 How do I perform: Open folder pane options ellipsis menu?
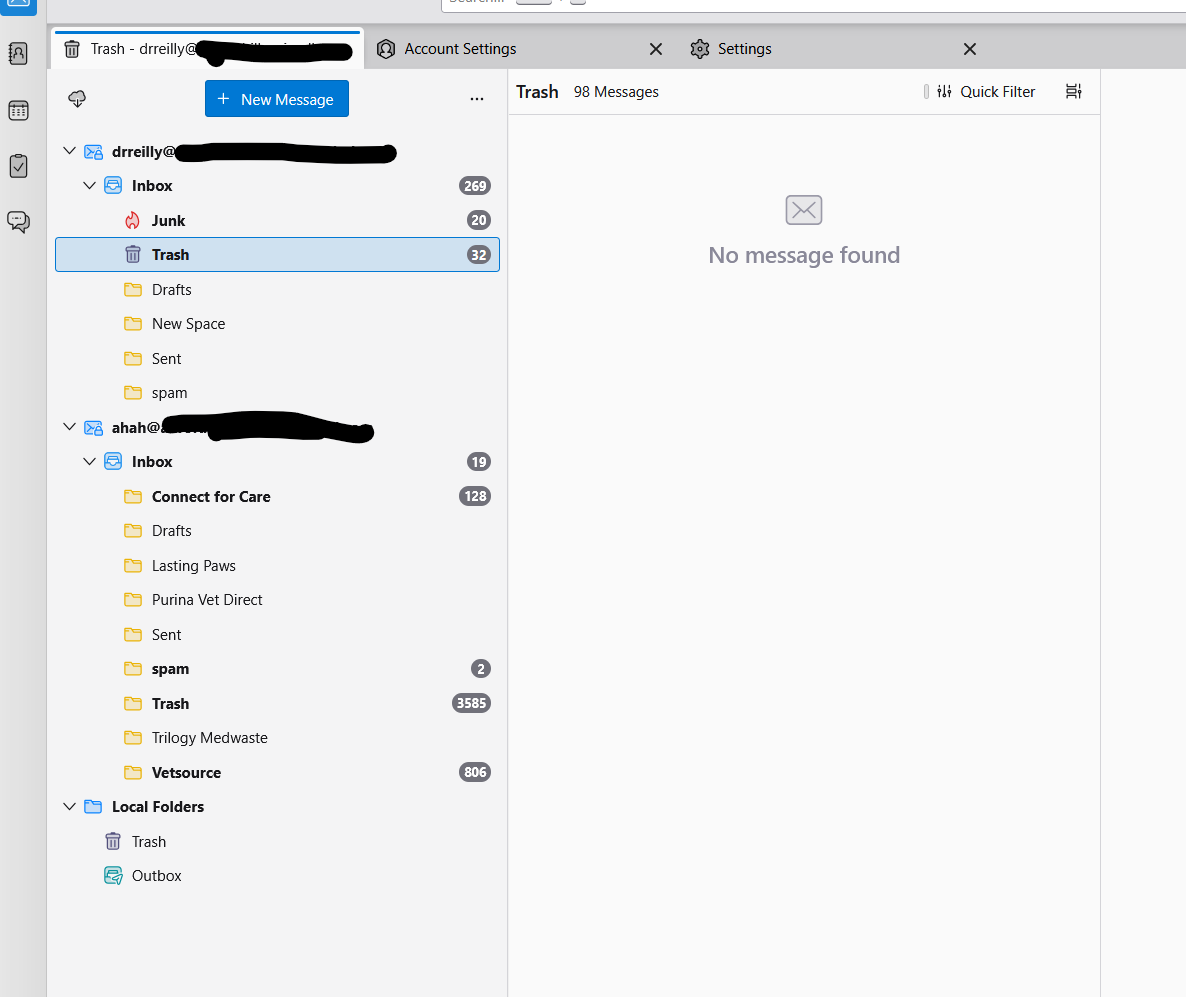477,99
